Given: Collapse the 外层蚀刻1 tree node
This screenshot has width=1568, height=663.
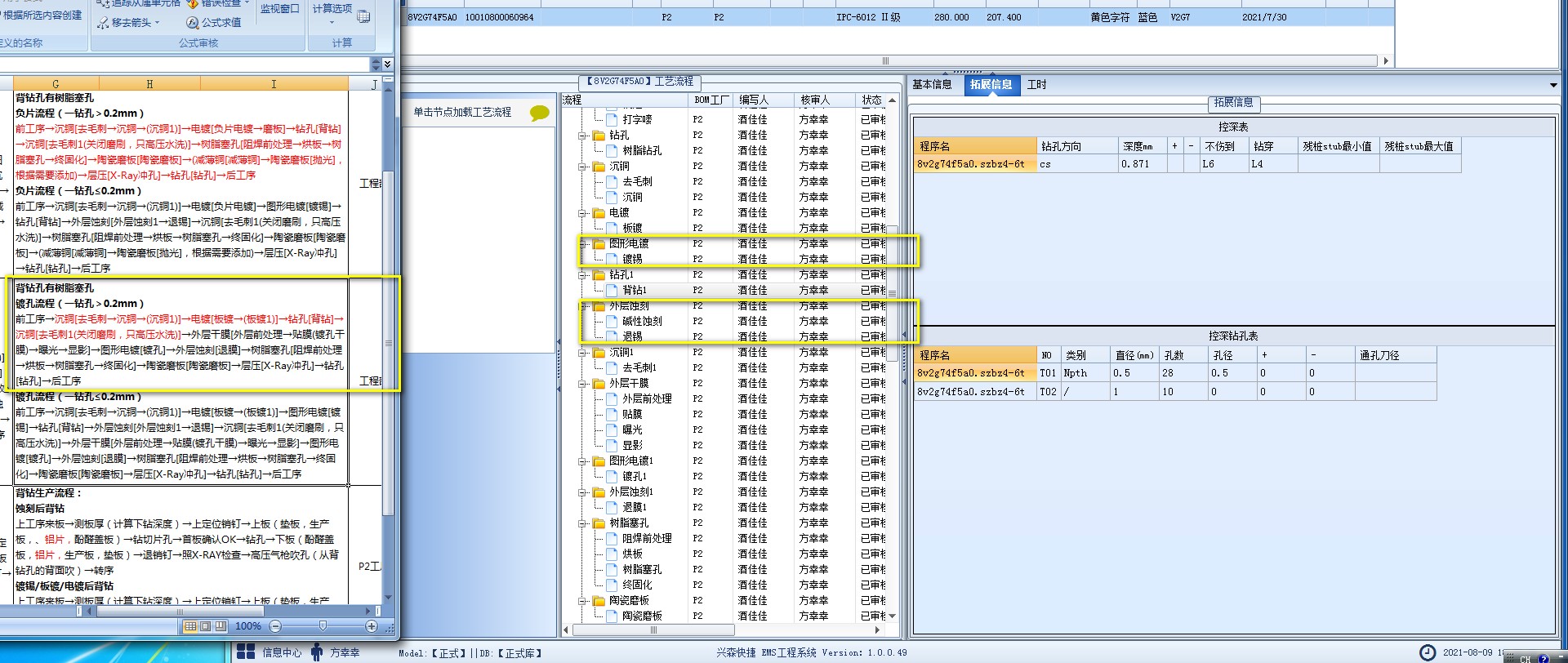Looking at the screenshot, I should pyautogui.click(x=584, y=492).
